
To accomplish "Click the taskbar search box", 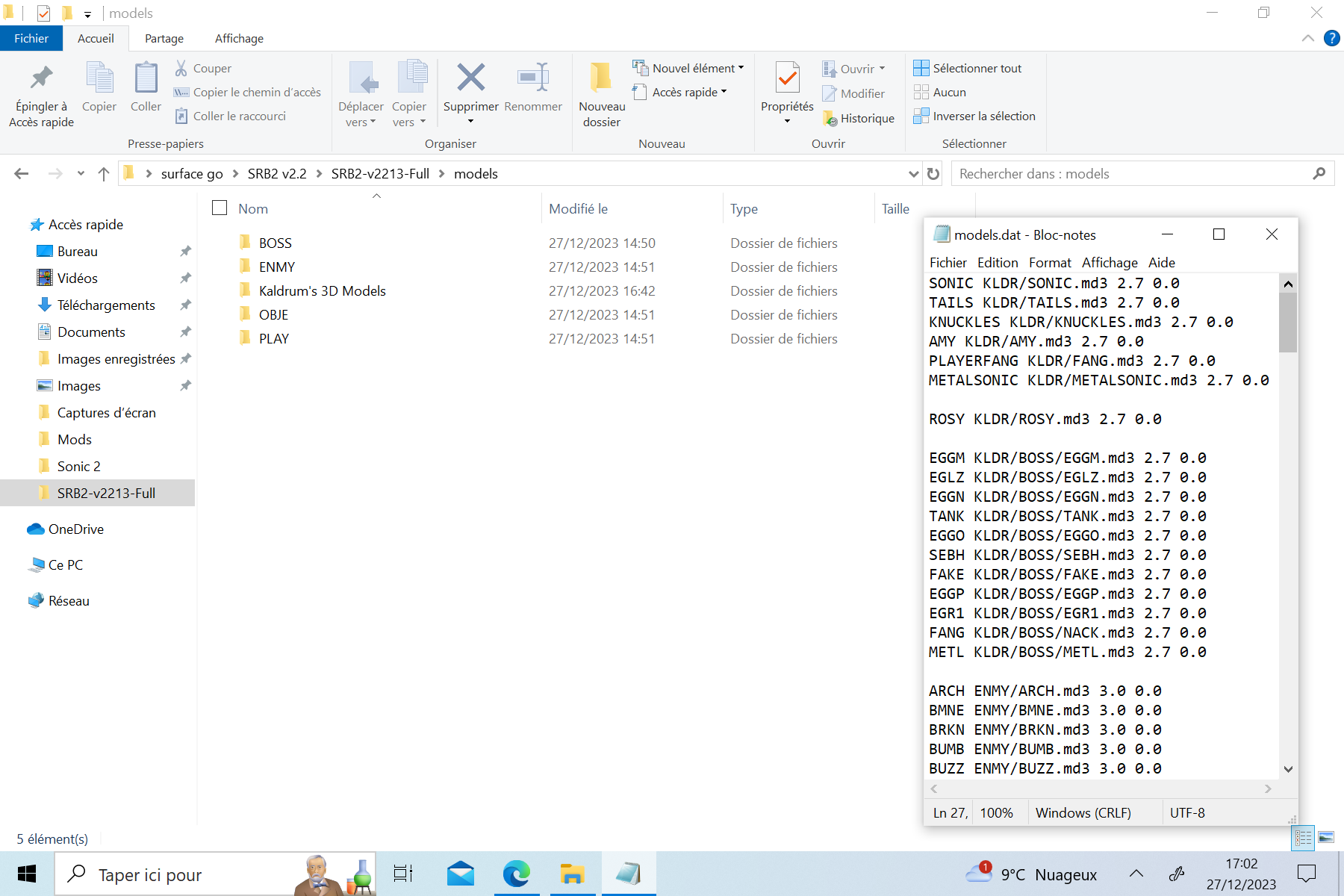I will click(215, 874).
